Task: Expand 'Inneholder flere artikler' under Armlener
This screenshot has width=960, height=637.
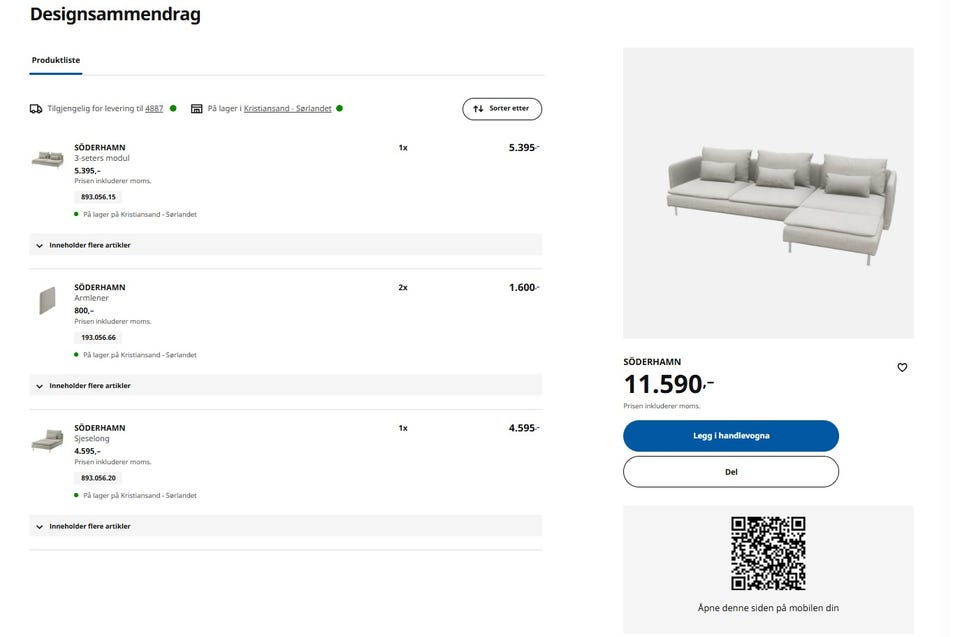Action: click(x=285, y=386)
